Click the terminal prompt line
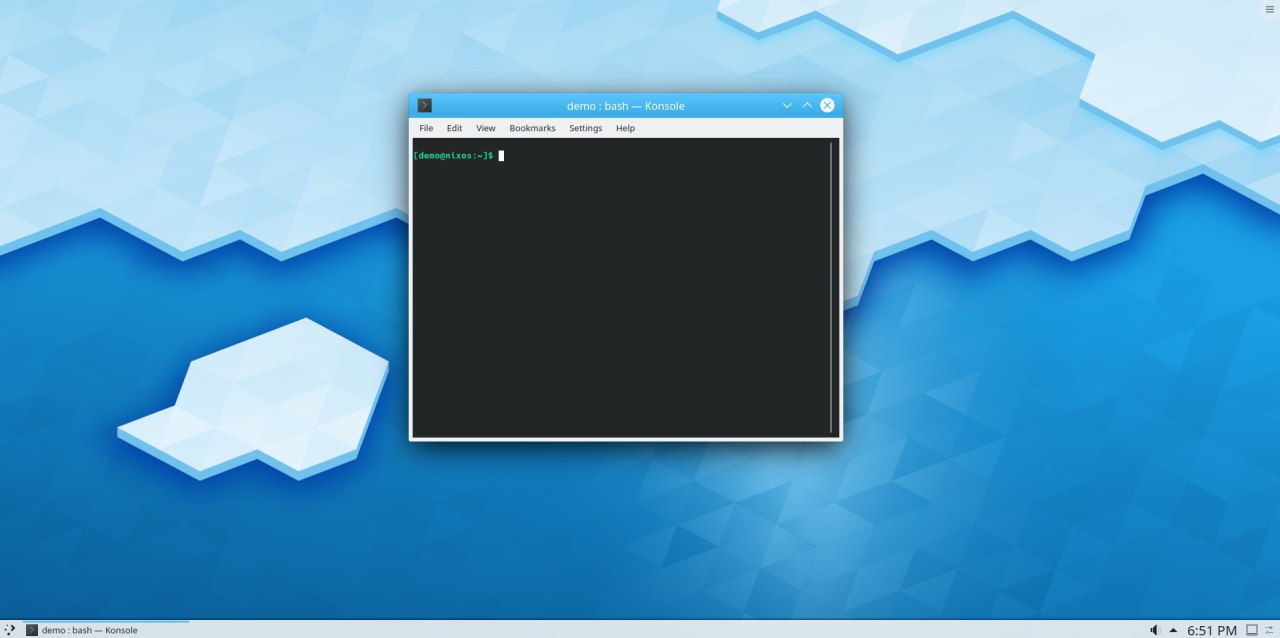1280x638 pixels. click(x=459, y=155)
